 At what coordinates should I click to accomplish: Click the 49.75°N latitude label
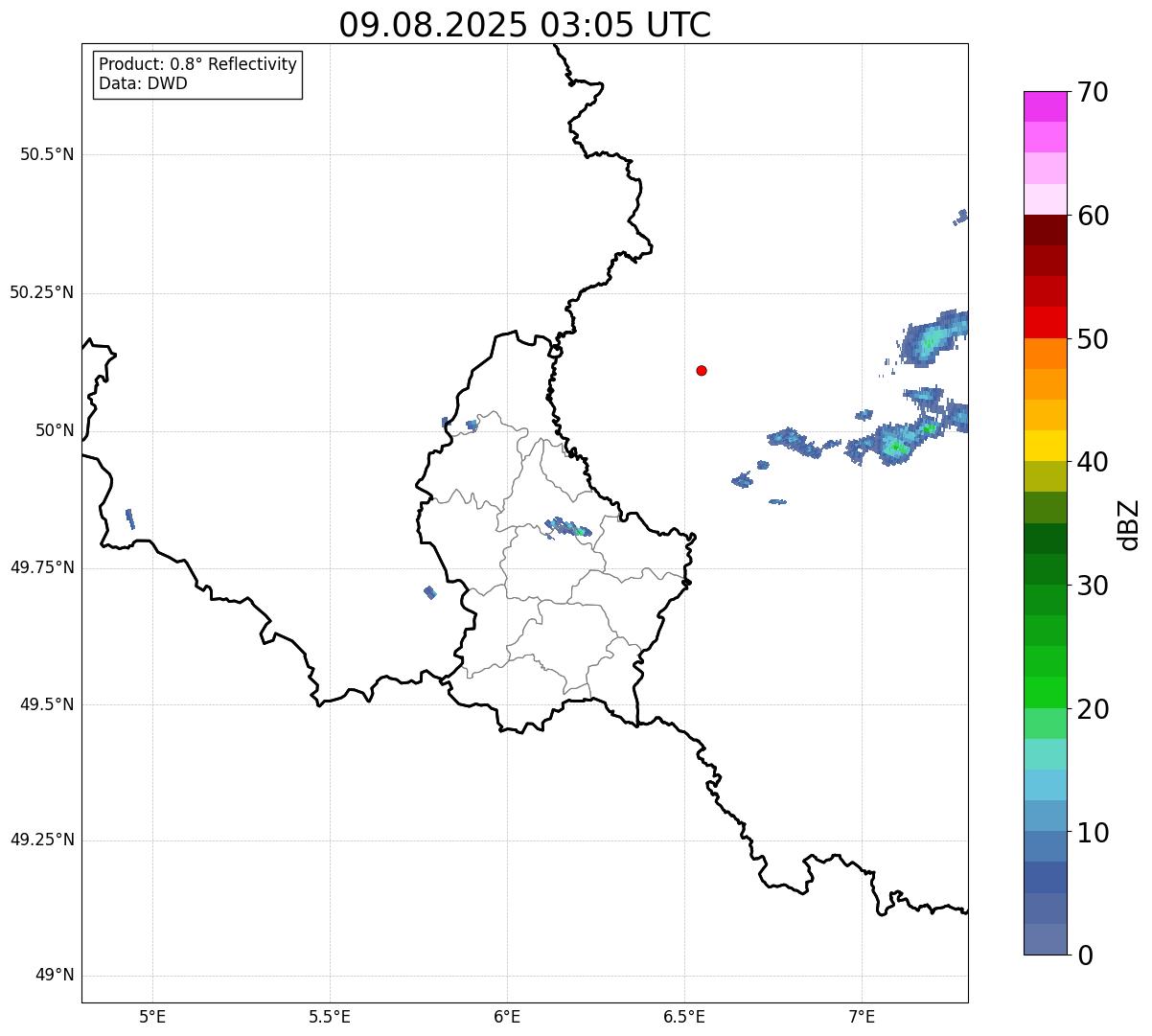tap(42, 567)
